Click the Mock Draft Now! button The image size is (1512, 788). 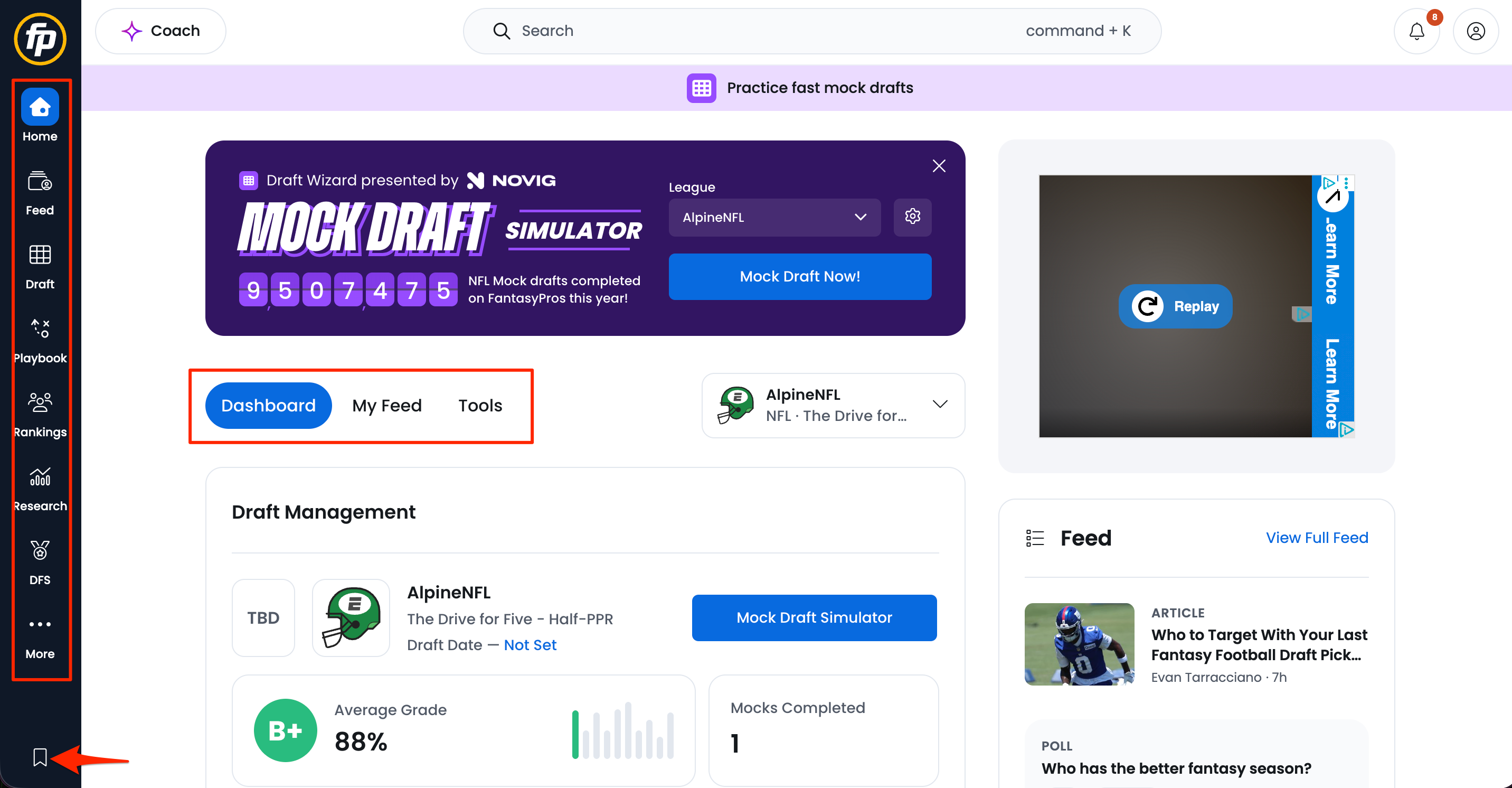(x=800, y=277)
